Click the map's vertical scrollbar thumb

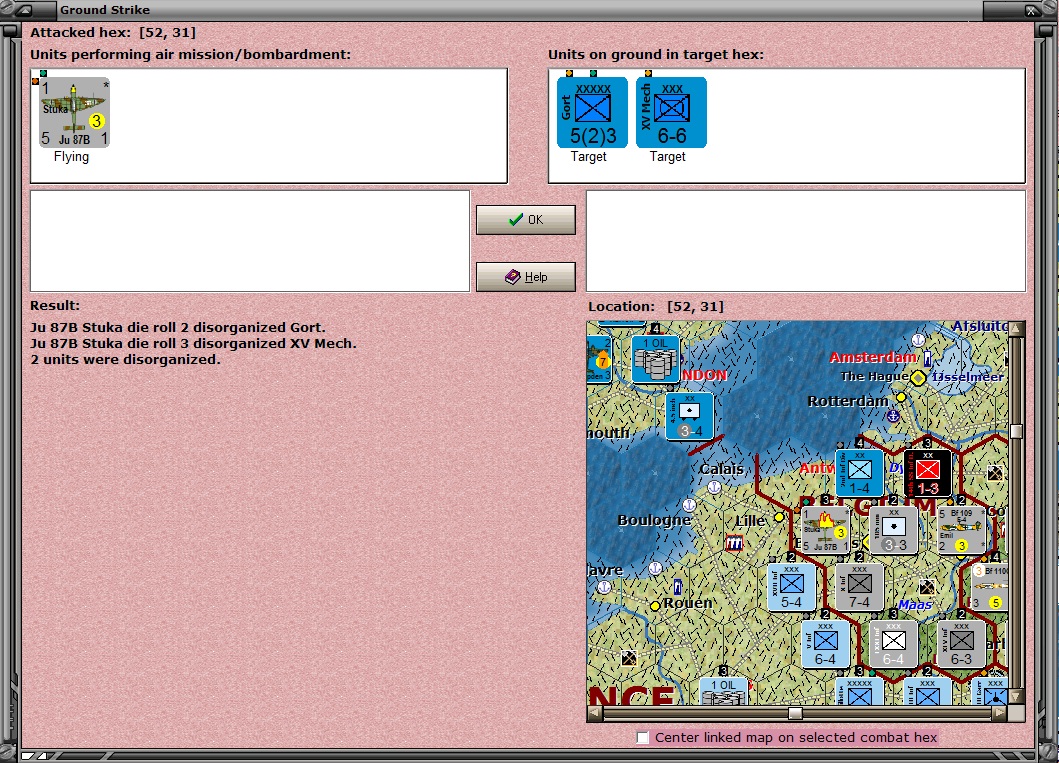click(1016, 431)
